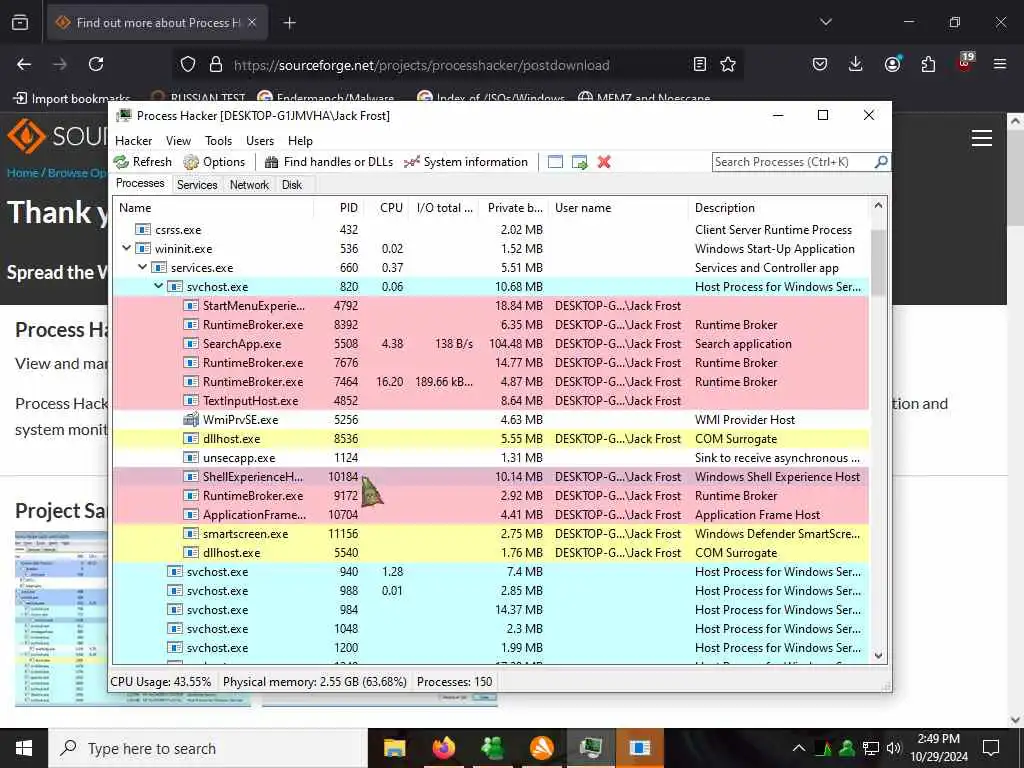Image resolution: width=1024 pixels, height=768 pixels.
Task: Sort by the Name column header
Action: (214, 208)
